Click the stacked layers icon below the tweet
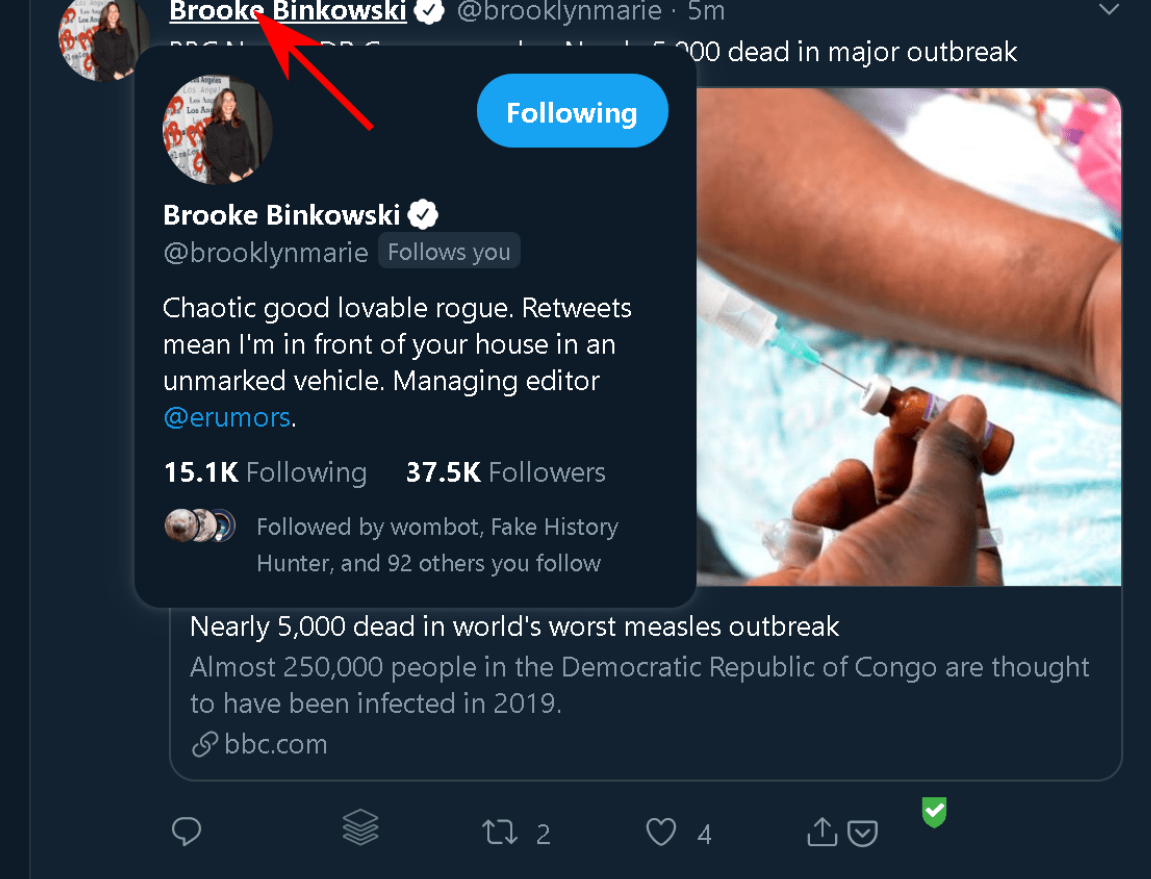Viewport: 1151px width, 879px height. 360,827
